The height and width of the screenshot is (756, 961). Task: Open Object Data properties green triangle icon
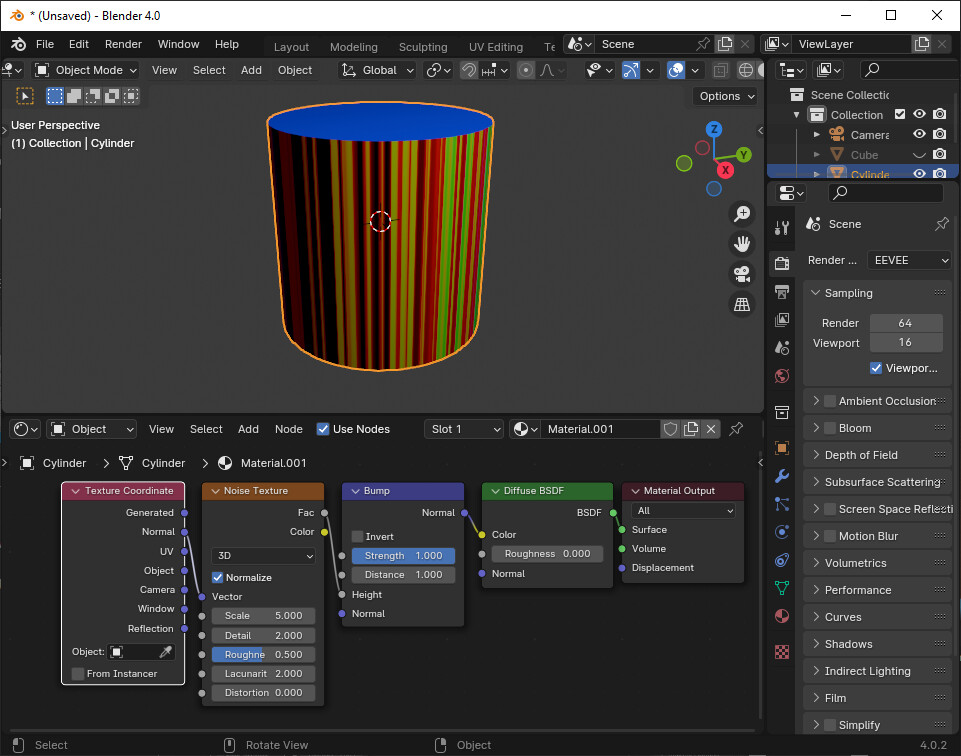click(782, 588)
